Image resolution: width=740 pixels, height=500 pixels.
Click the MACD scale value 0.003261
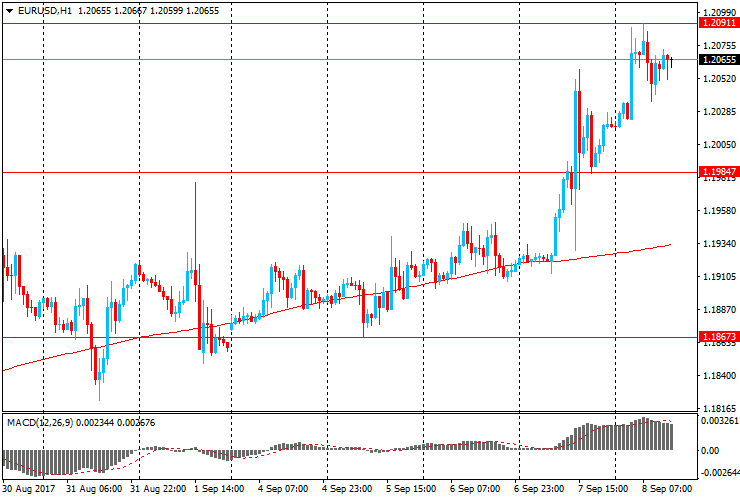coord(719,421)
